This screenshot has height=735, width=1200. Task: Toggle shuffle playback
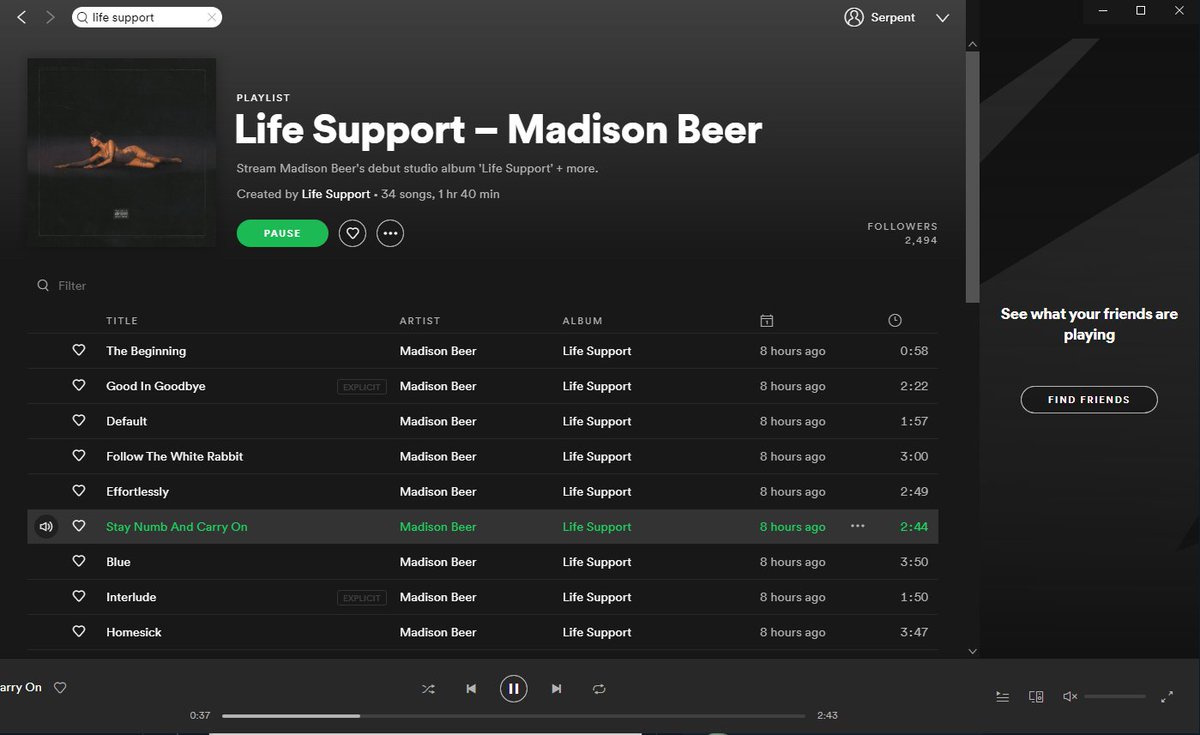click(x=428, y=689)
